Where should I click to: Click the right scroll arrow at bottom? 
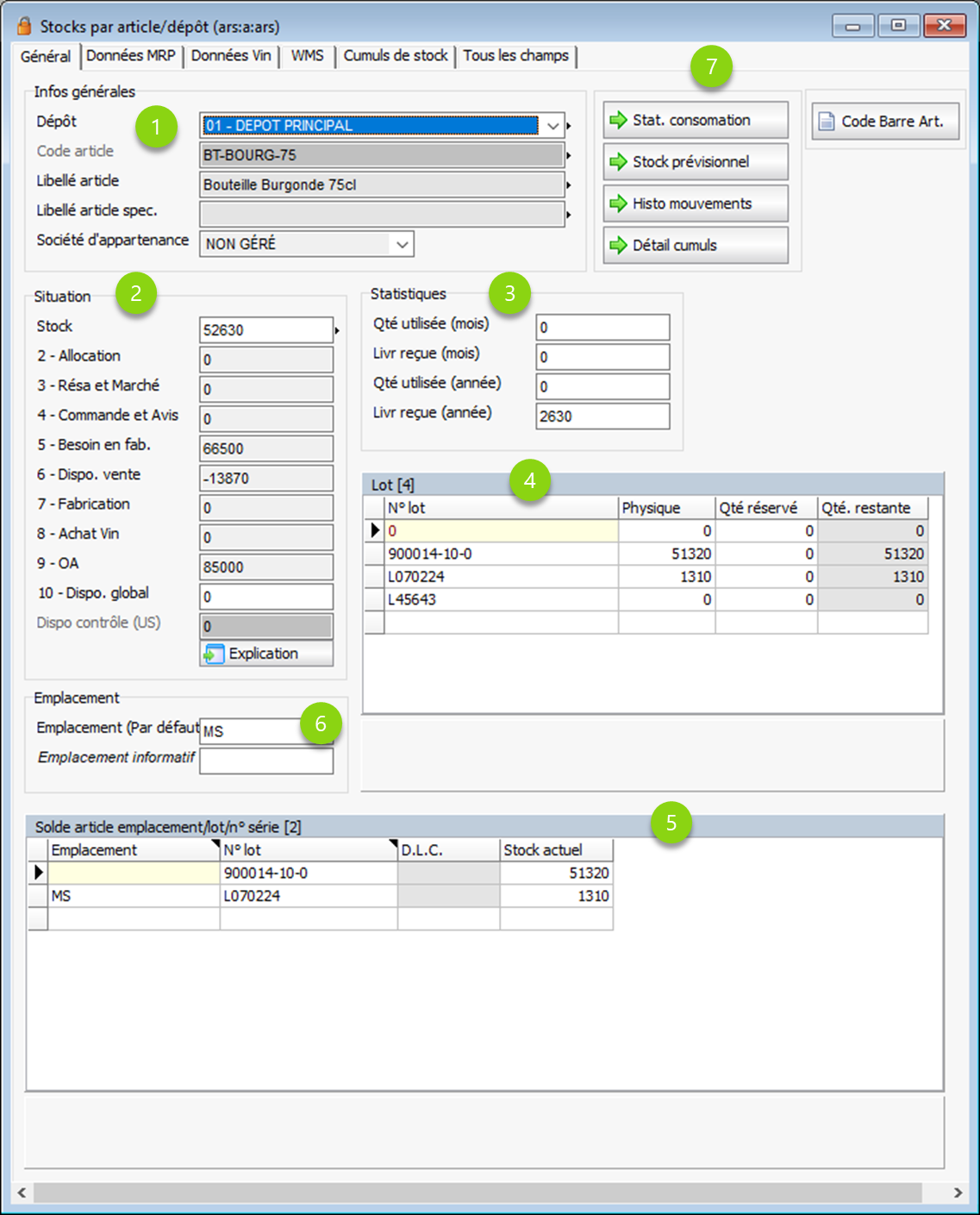[x=958, y=1193]
